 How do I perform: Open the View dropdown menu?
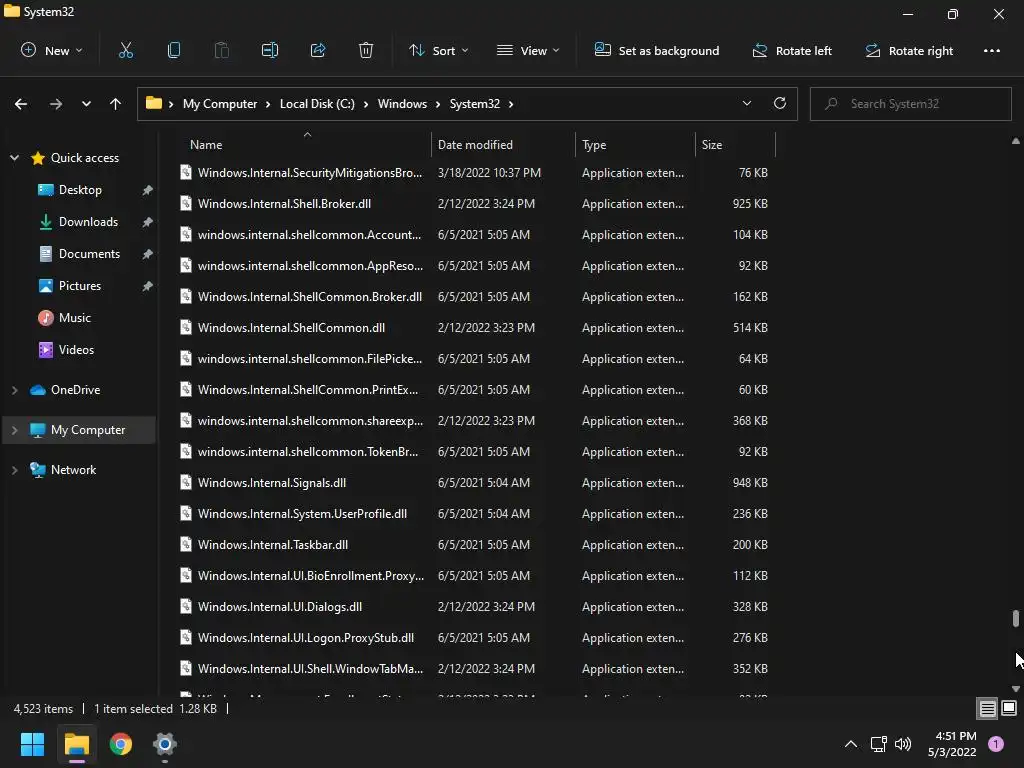[528, 50]
